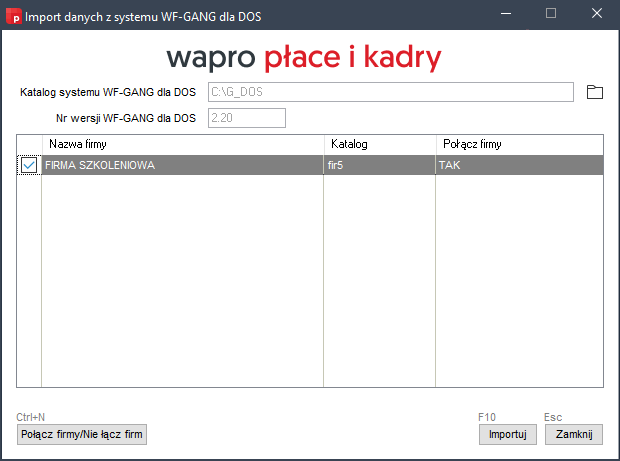Uncheck the FIRMA SZKOLENIOWA row checkbox
Screen dimensions: 620x461
[29, 165]
